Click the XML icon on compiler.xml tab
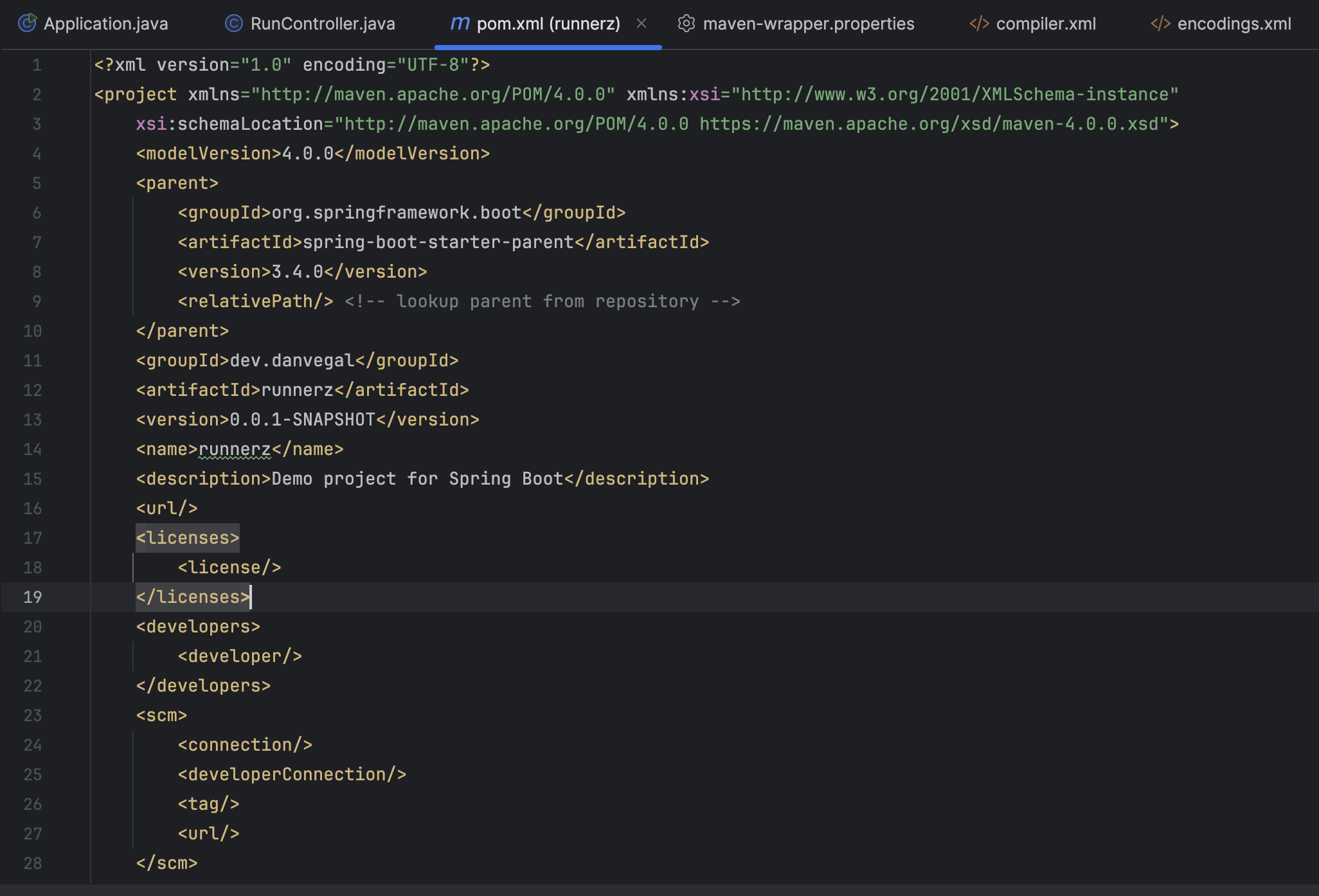1319x896 pixels. pos(979,24)
